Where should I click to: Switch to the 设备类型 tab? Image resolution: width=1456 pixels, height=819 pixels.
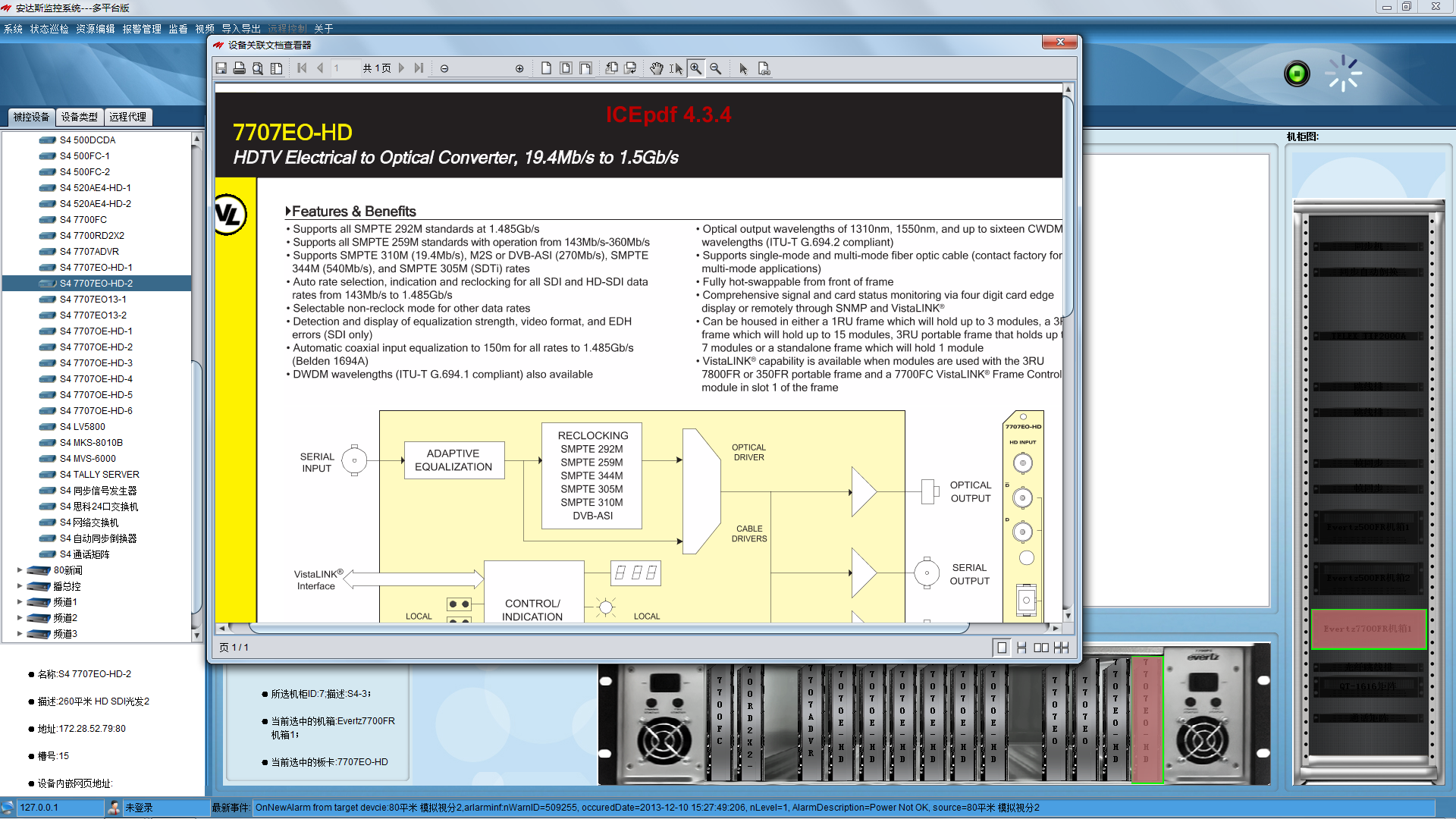(x=79, y=117)
